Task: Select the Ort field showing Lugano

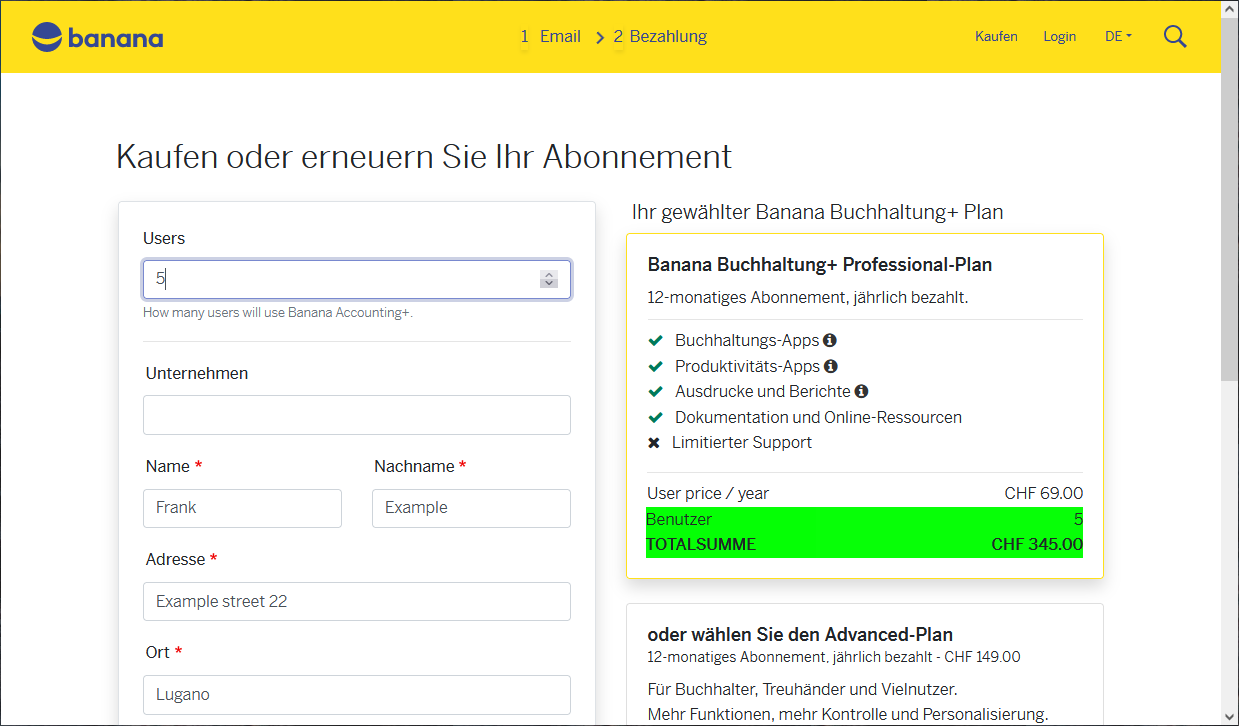Action: [357, 694]
